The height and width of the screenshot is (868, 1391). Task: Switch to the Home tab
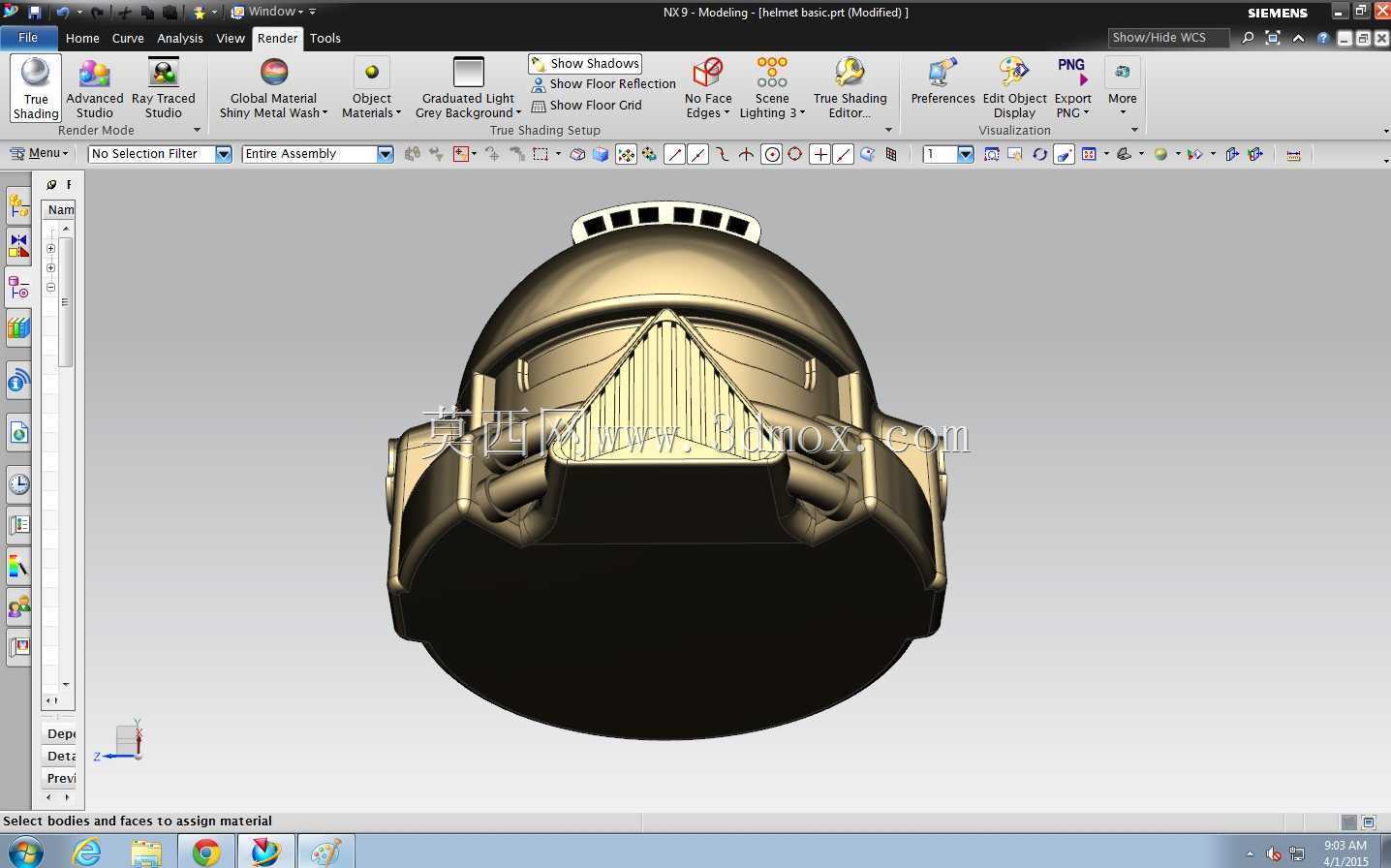coord(82,39)
